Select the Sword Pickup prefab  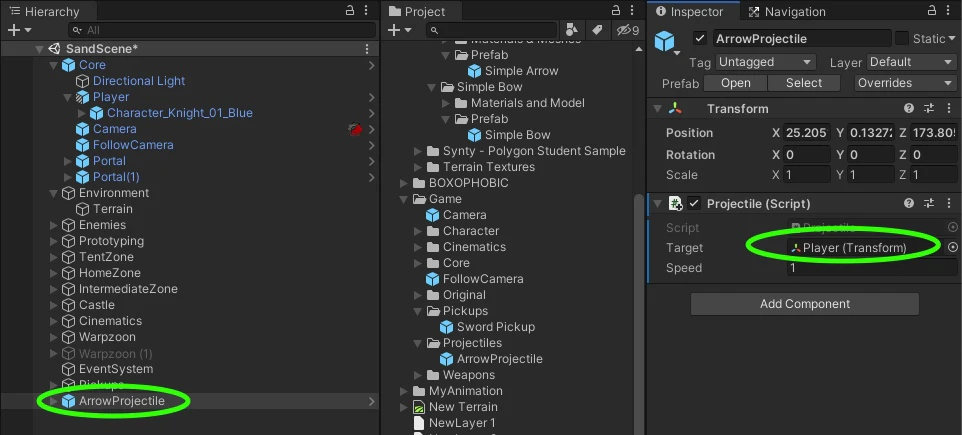click(x=496, y=327)
